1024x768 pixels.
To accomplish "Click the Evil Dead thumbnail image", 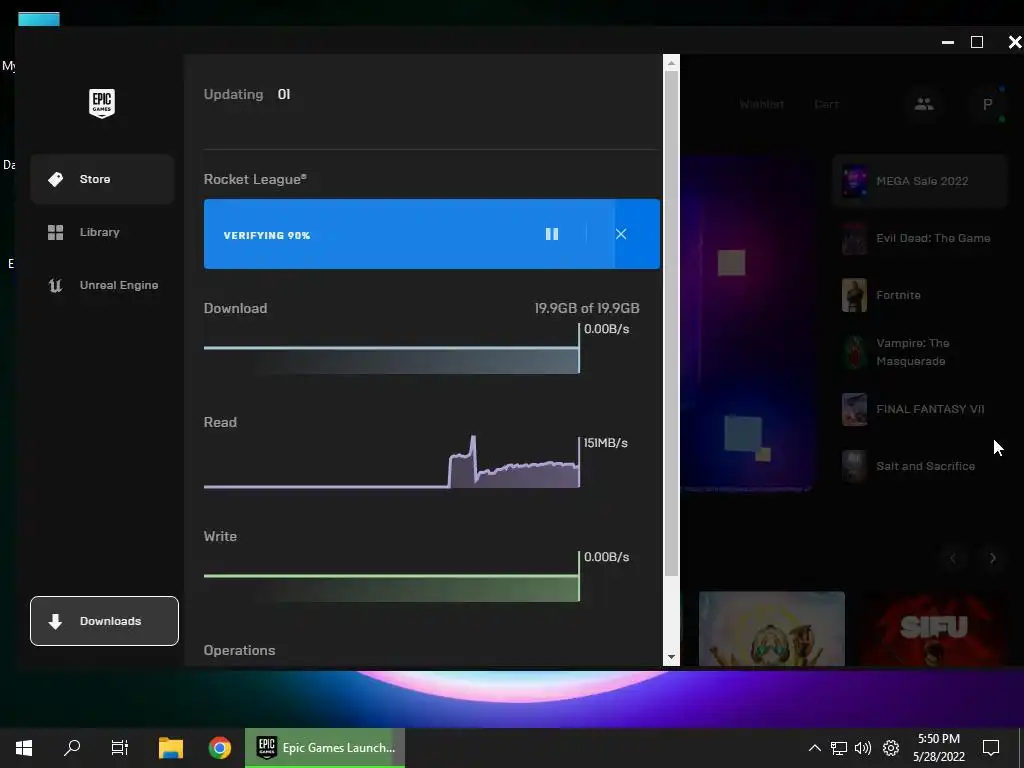I will coord(854,238).
